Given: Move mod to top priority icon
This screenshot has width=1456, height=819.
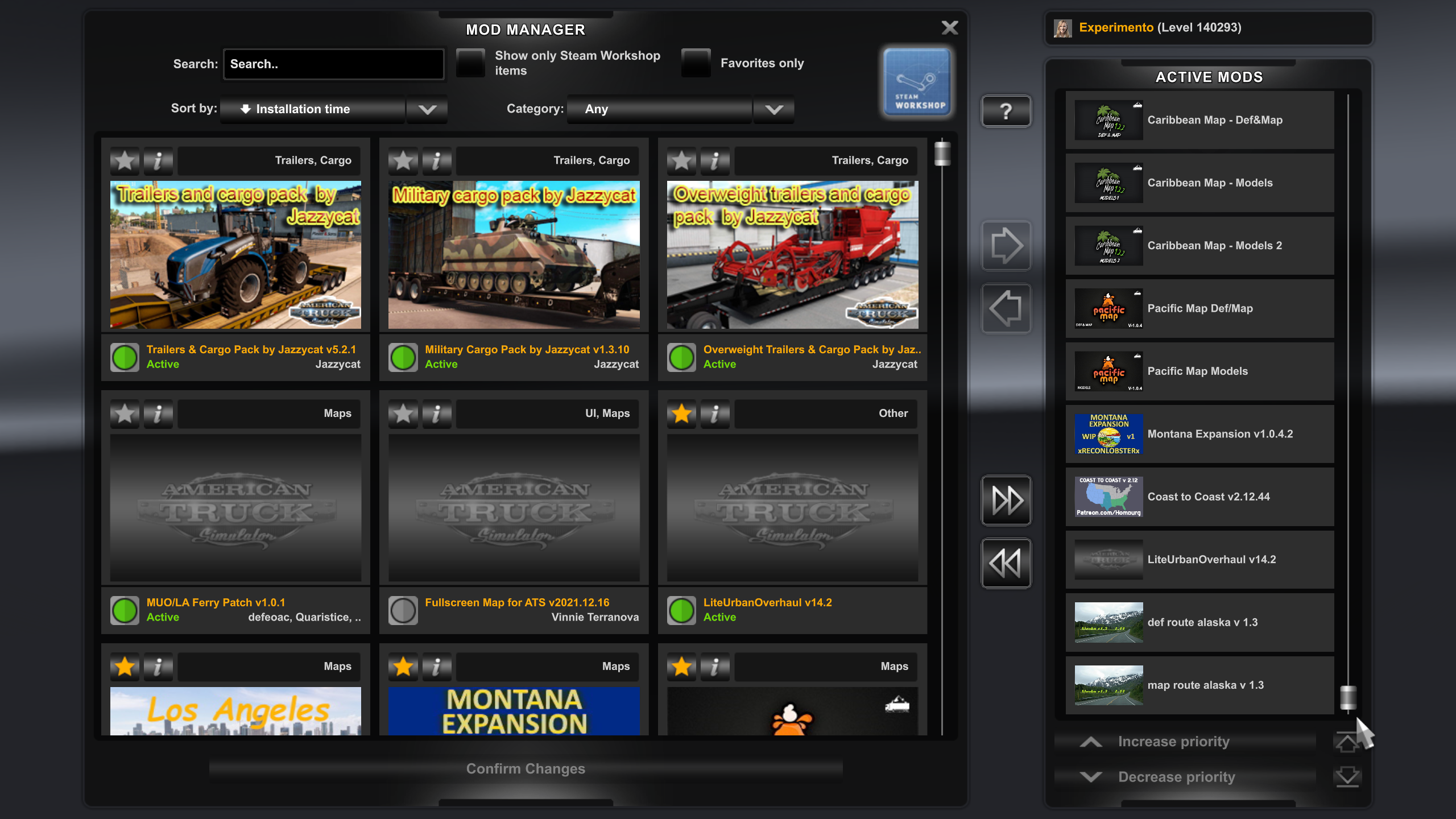Looking at the screenshot, I should 1346,742.
